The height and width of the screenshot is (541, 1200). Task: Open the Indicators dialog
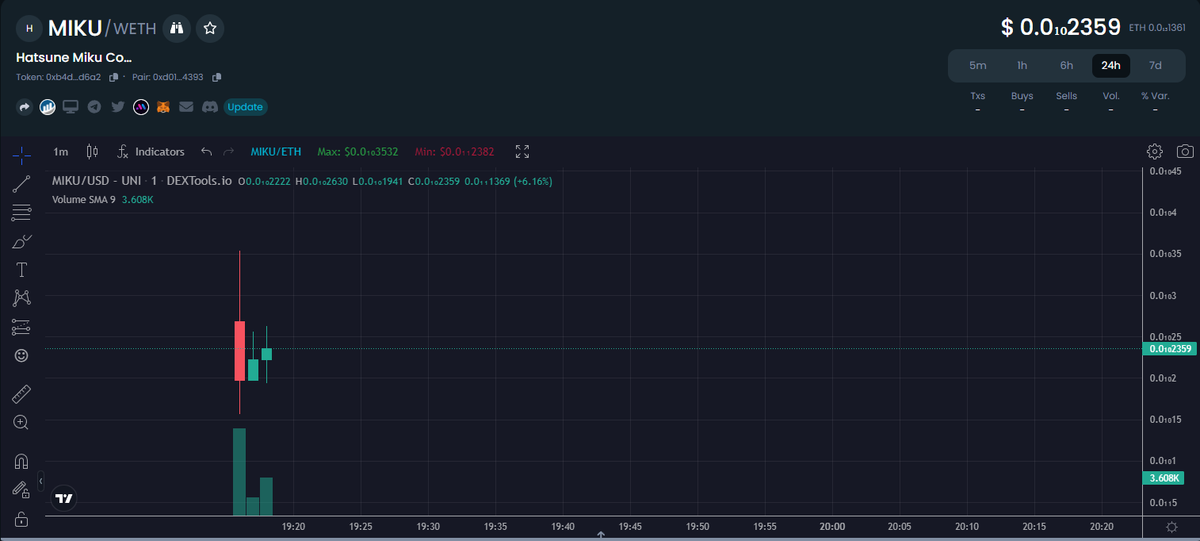(x=151, y=152)
